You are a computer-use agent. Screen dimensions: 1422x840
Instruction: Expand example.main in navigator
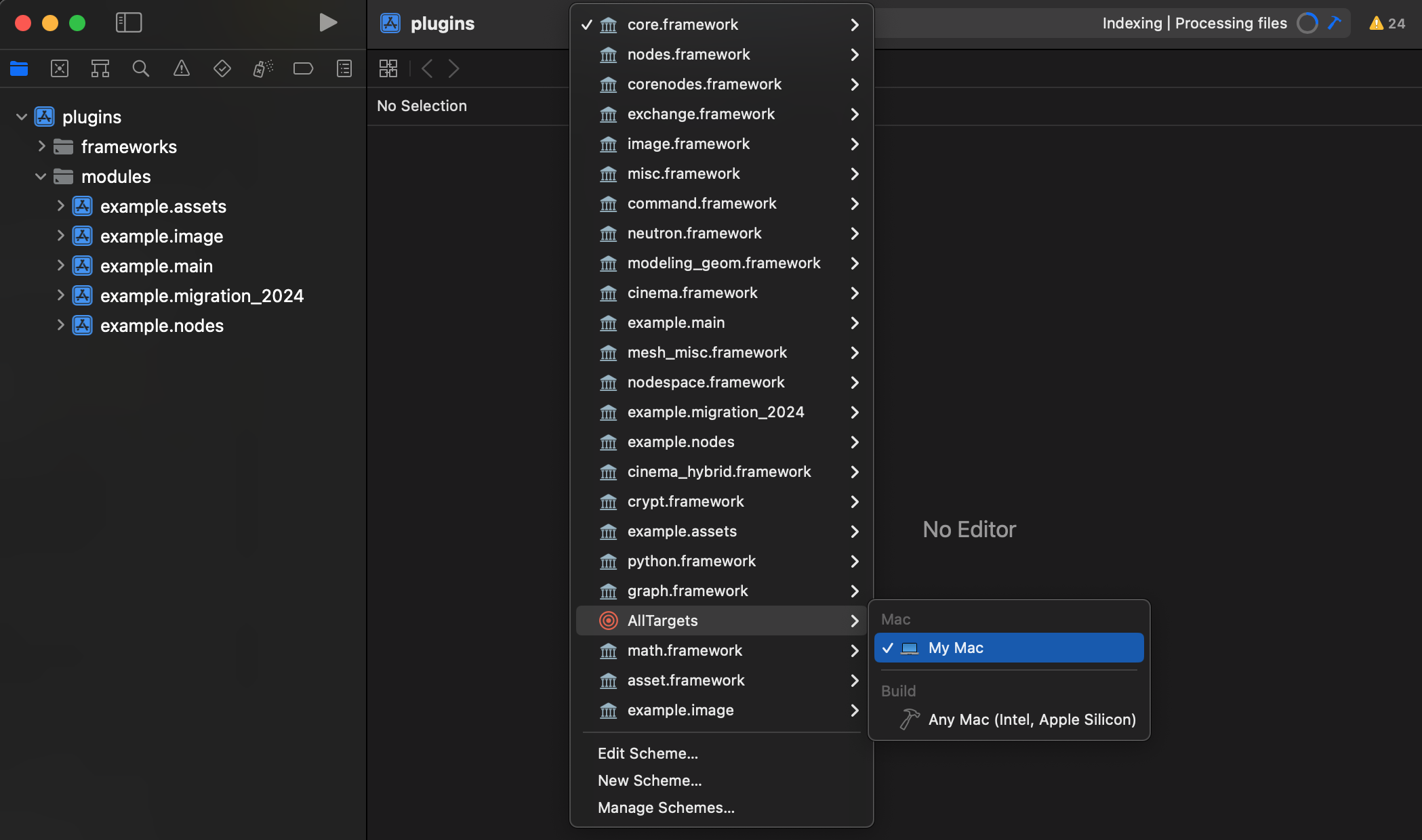click(x=60, y=265)
